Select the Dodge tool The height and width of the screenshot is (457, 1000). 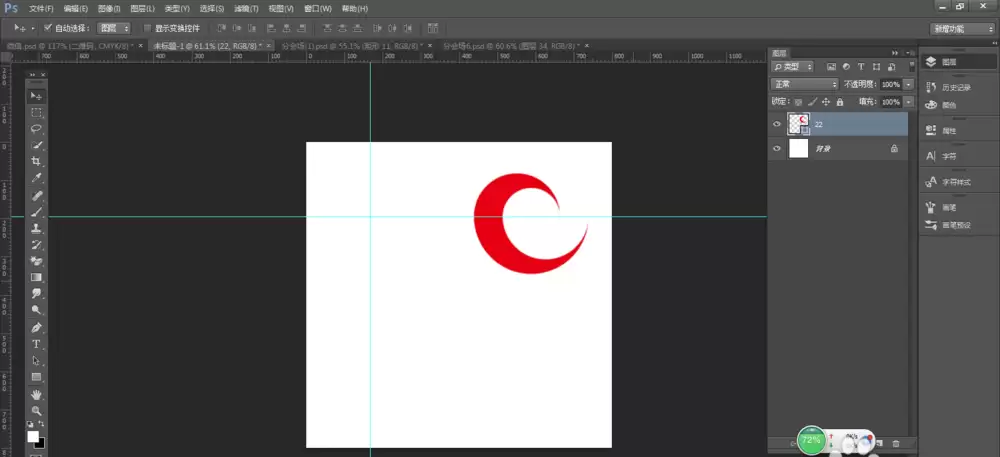[x=36, y=310]
